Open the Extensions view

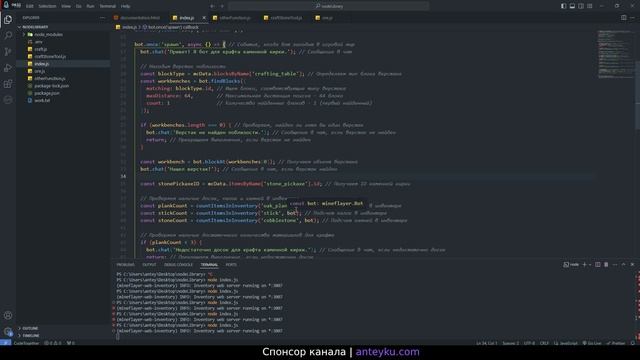(x=8, y=84)
